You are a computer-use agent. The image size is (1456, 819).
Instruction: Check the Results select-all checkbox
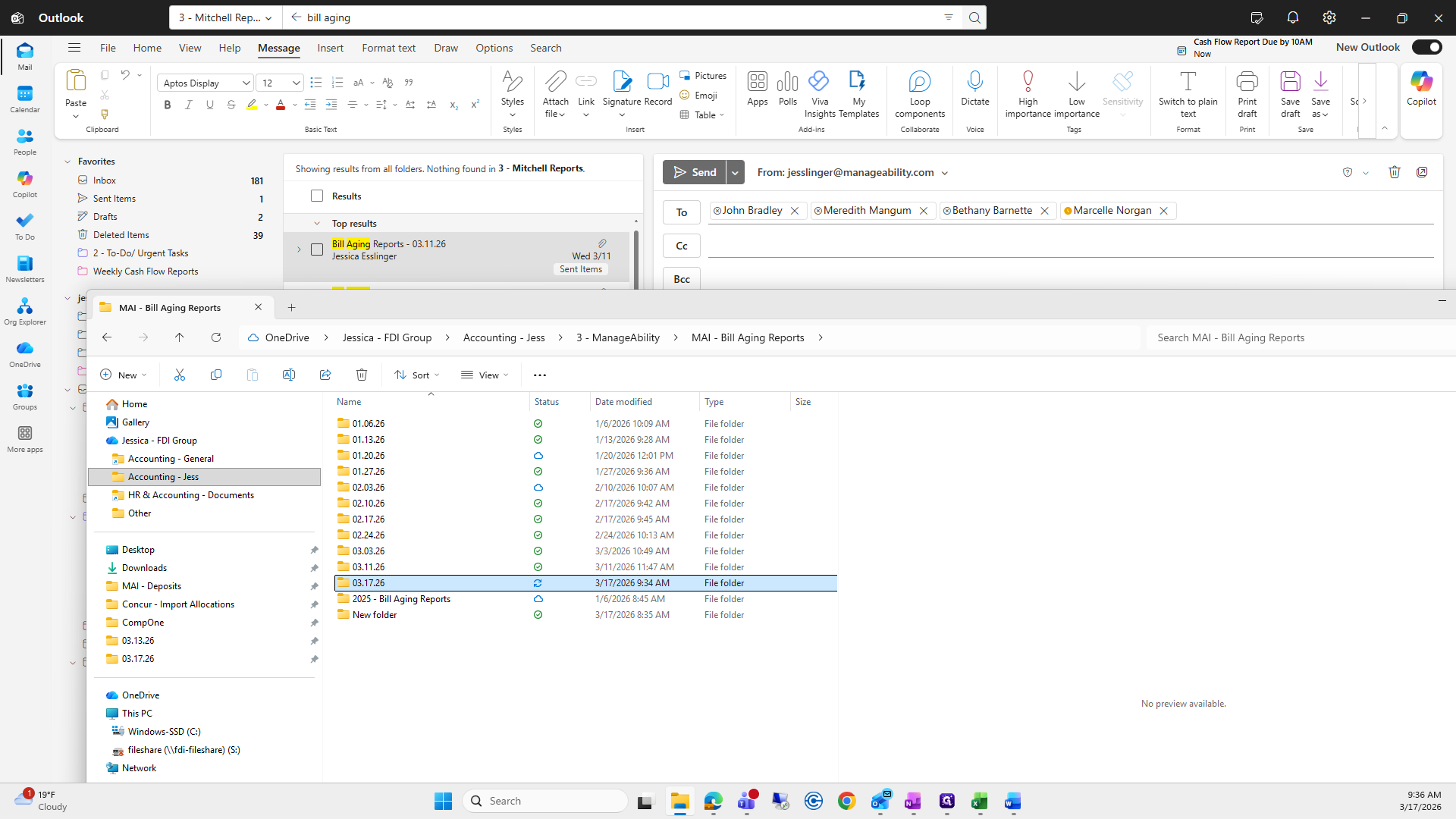pyautogui.click(x=317, y=196)
